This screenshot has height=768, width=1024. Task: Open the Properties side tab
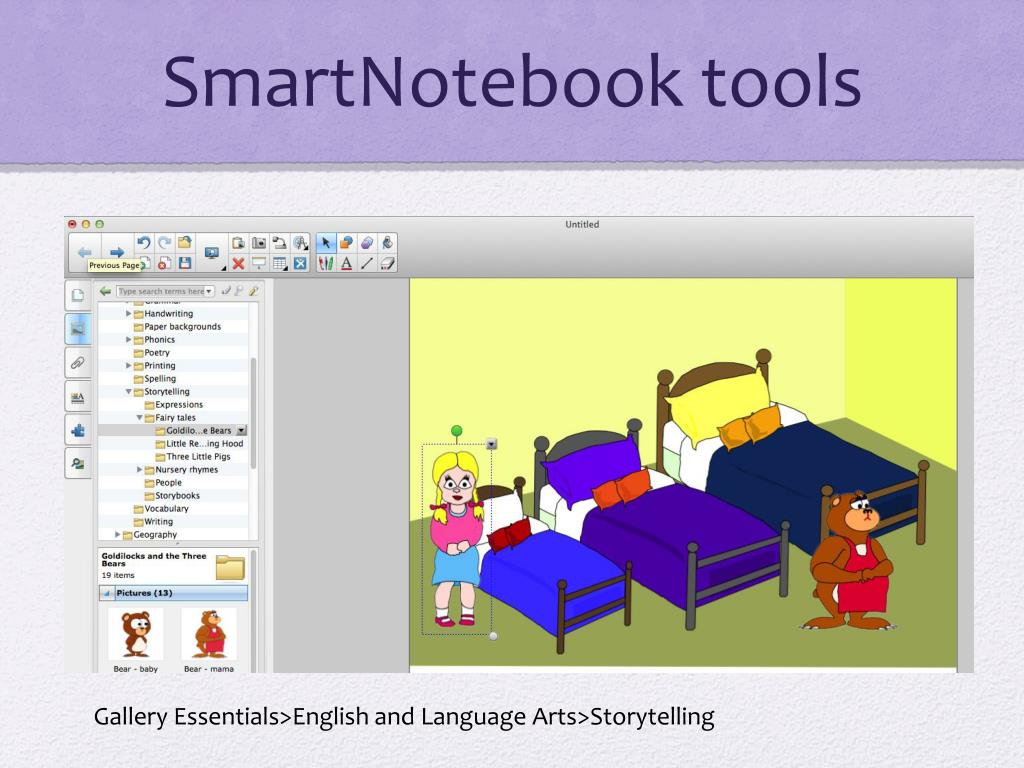pos(78,396)
